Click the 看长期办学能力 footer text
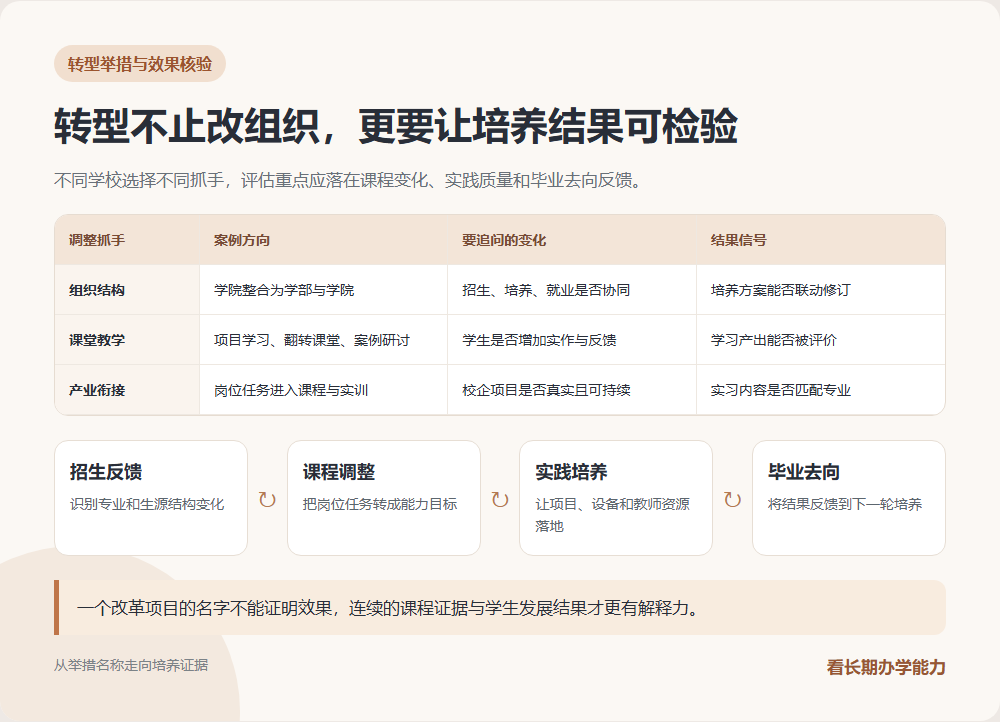Image resolution: width=1000 pixels, height=722 pixels. [886, 667]
